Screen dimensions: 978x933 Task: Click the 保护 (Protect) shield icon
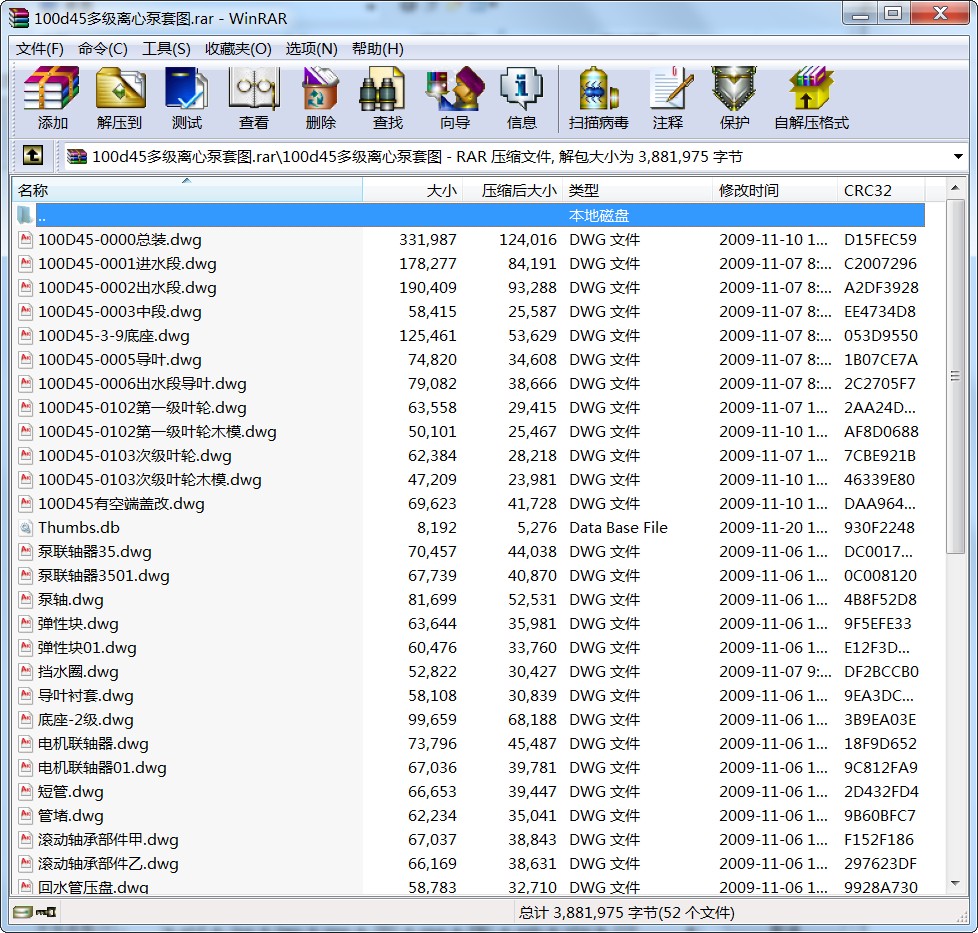[x=734, y=89]
